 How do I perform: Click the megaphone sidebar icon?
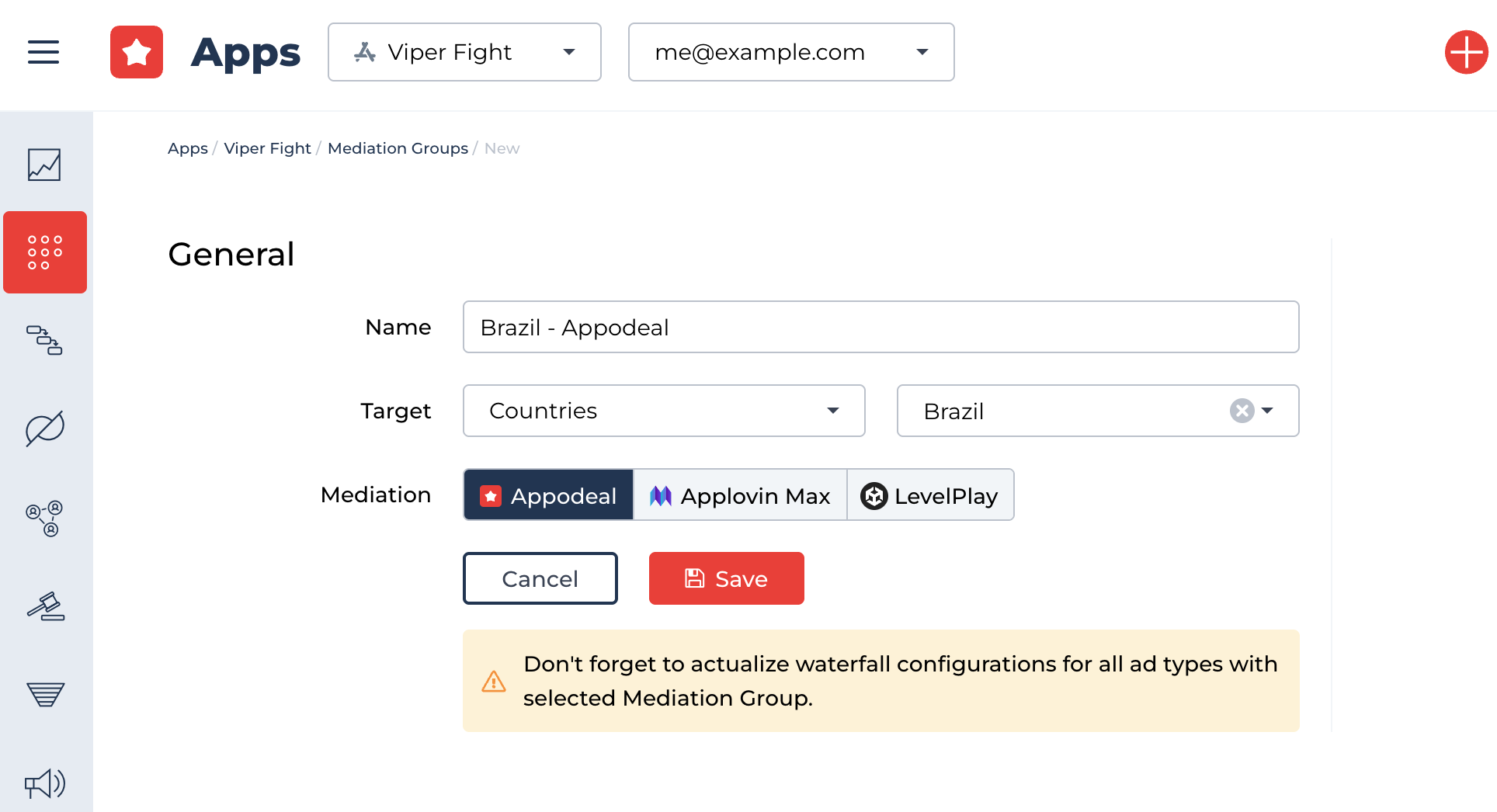pos(45,783)
